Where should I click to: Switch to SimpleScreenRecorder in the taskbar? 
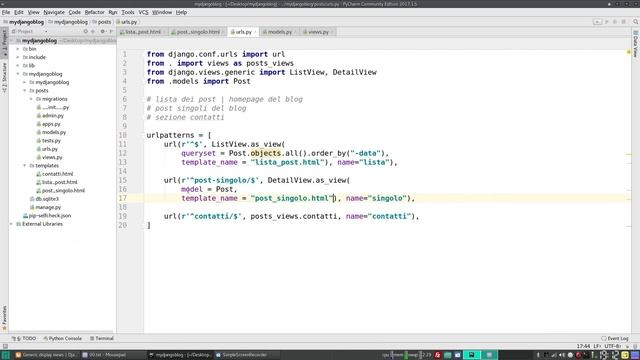(242, 355)
